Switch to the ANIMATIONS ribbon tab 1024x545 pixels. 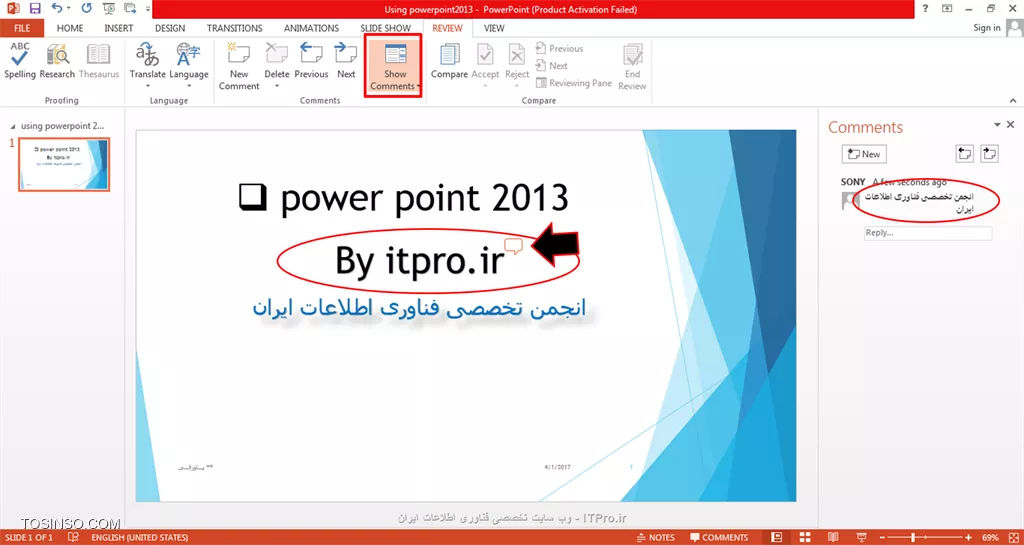pos(311,28)
